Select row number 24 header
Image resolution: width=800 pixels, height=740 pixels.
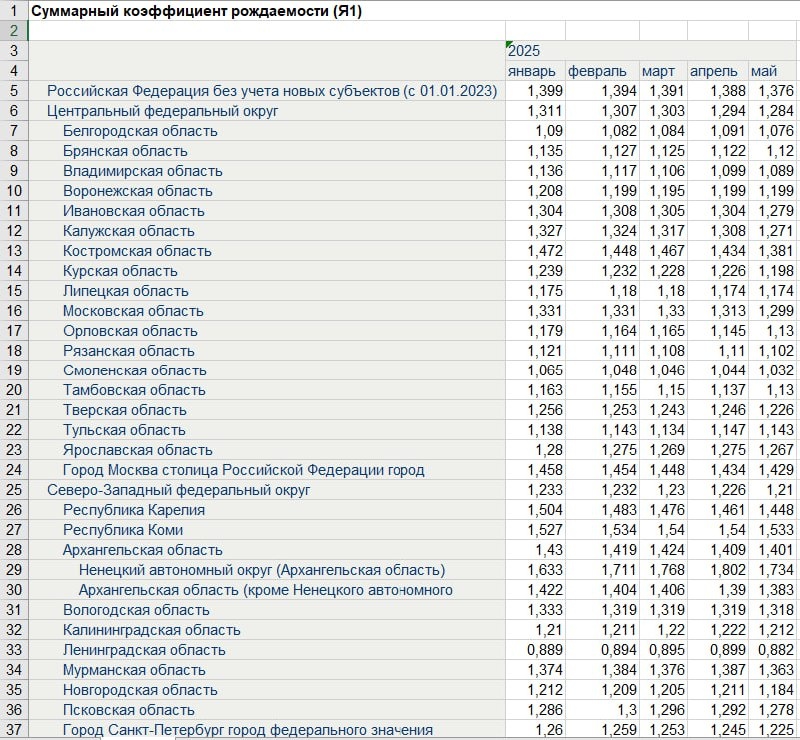pos(14,470)
